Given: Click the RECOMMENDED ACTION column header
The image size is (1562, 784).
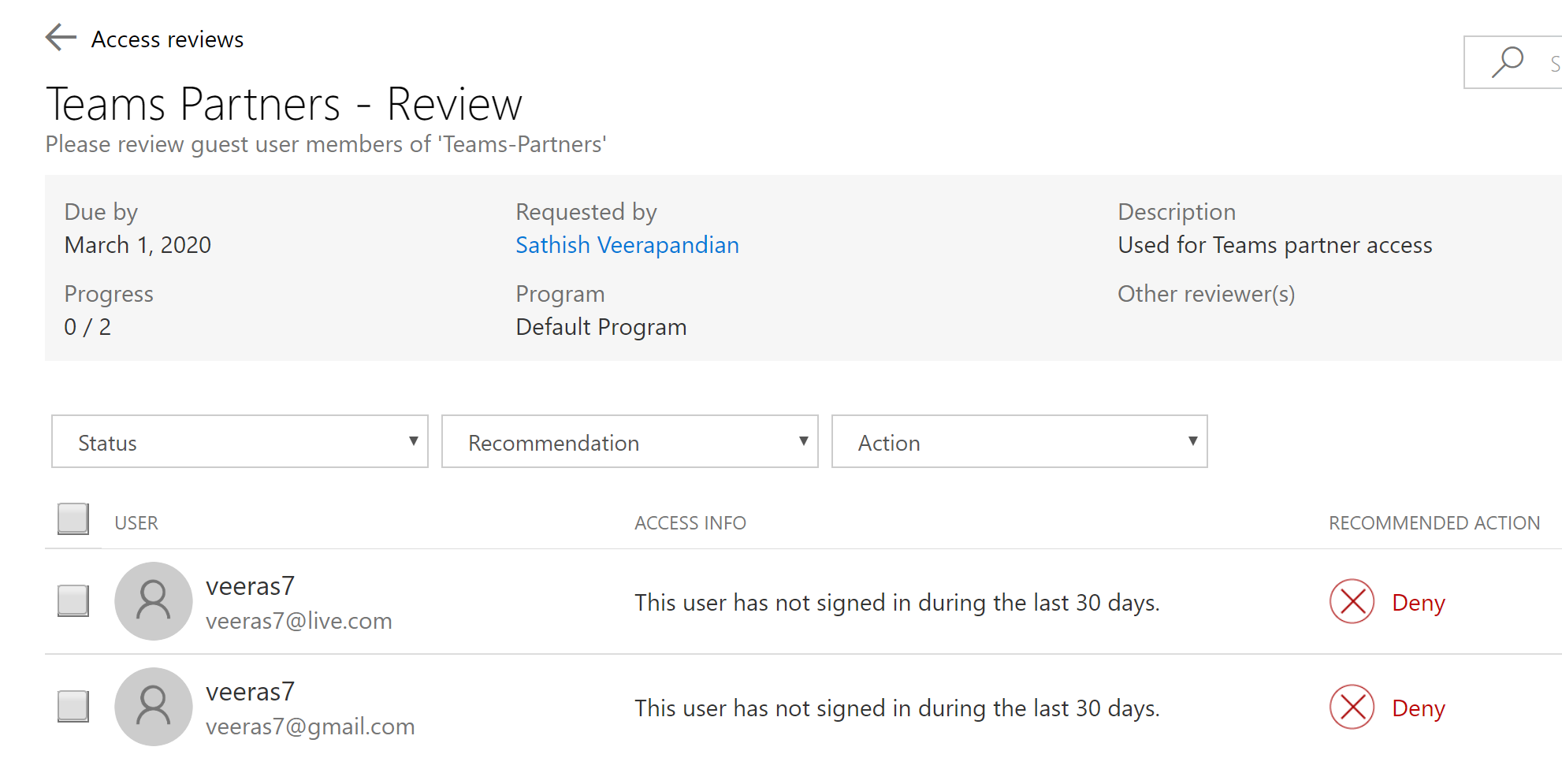Looking at the screenshot, I should tap(1434, 523).
